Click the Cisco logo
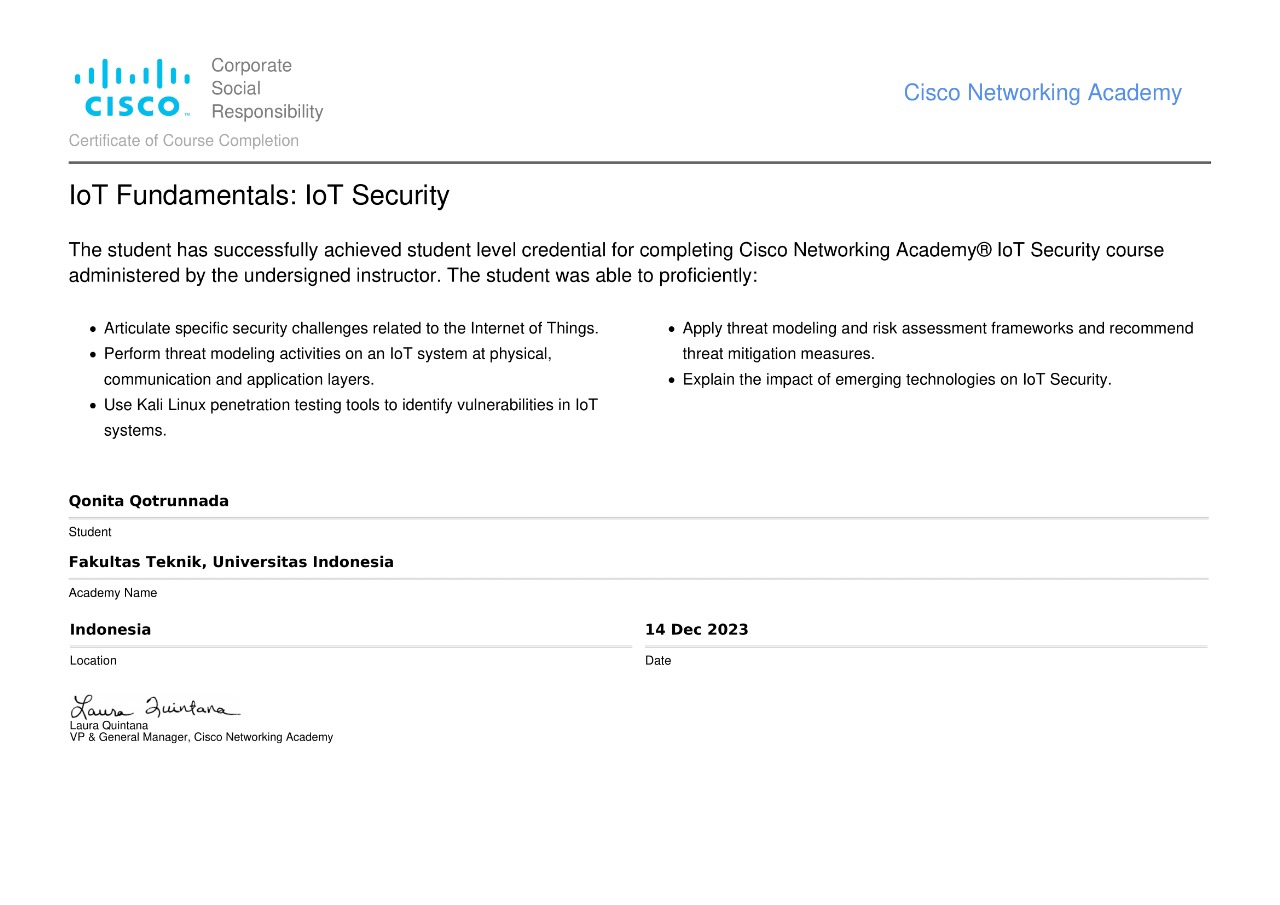 [131, 87]
